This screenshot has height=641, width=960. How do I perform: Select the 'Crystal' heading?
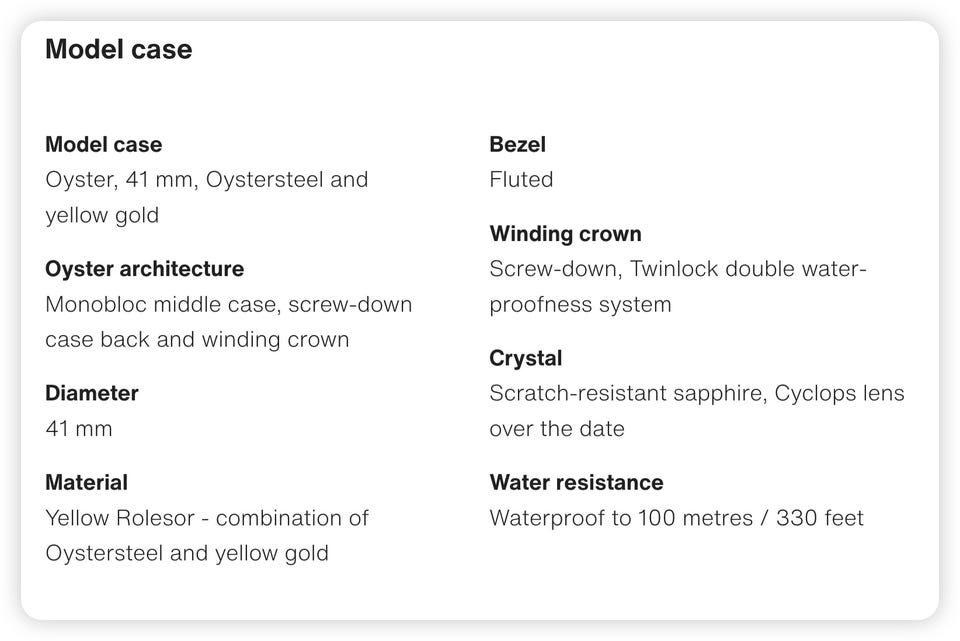525,358
